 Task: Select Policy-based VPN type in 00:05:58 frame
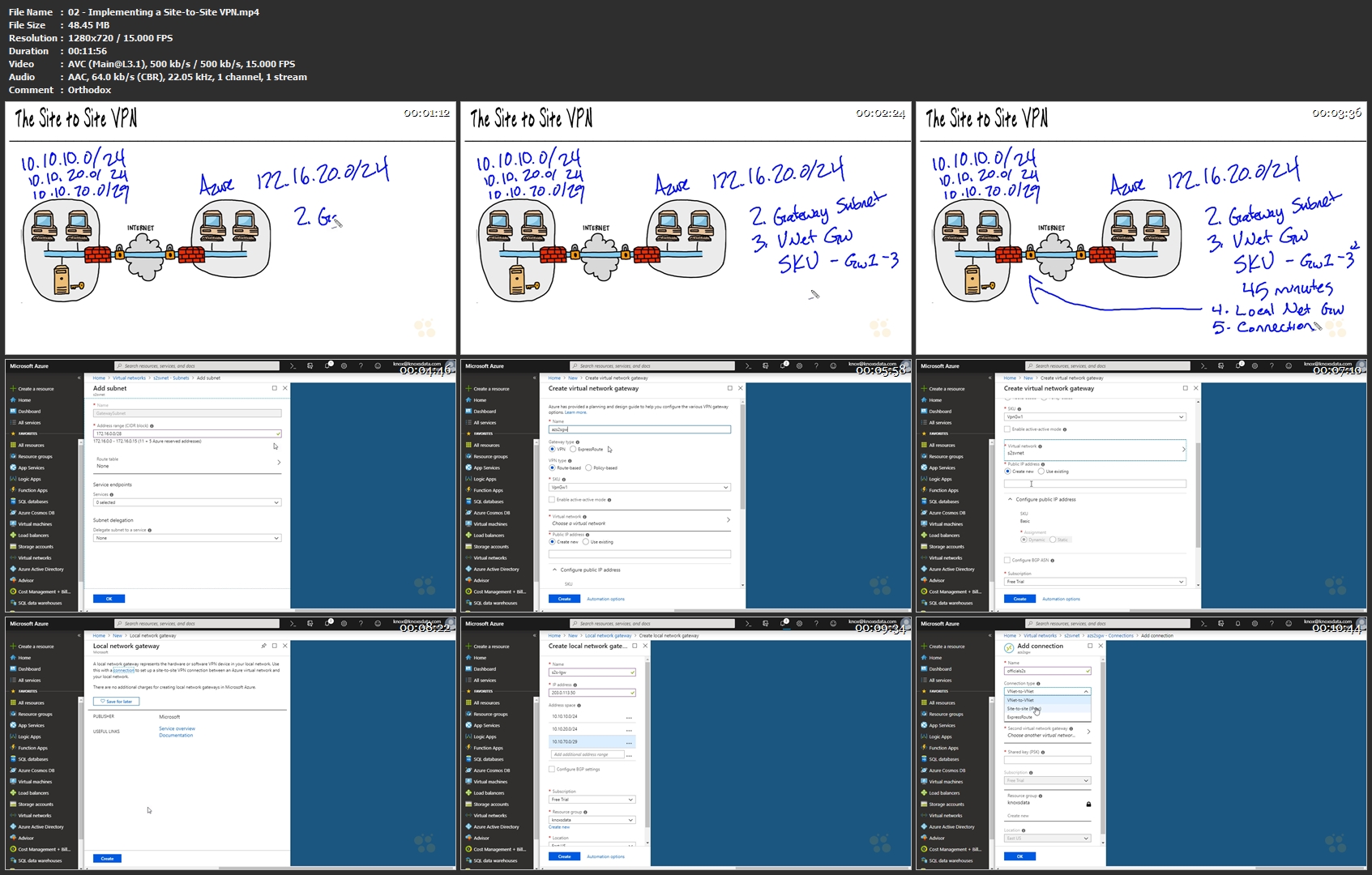point(588,467)
